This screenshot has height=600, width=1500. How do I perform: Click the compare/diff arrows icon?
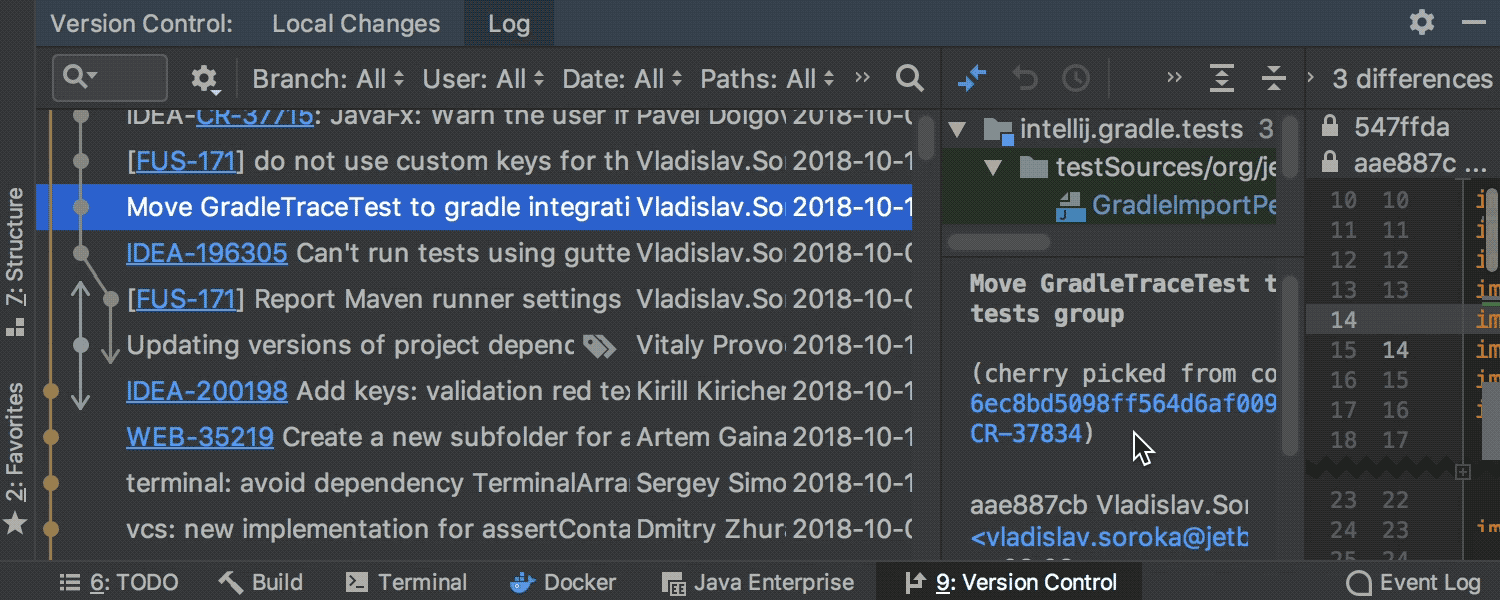(x=972, y=78)
